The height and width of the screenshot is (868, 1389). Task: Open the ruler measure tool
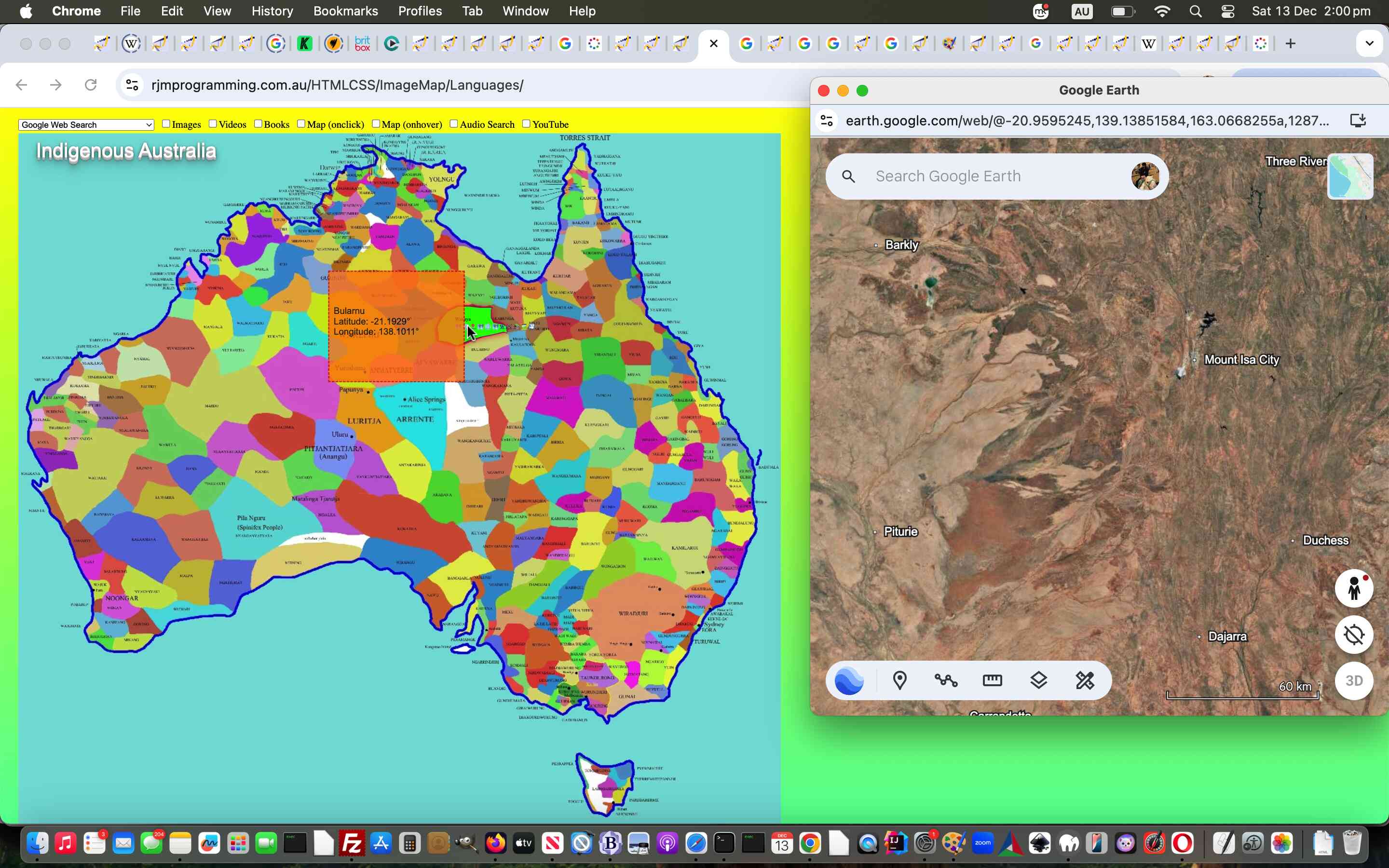click(993, 681)
